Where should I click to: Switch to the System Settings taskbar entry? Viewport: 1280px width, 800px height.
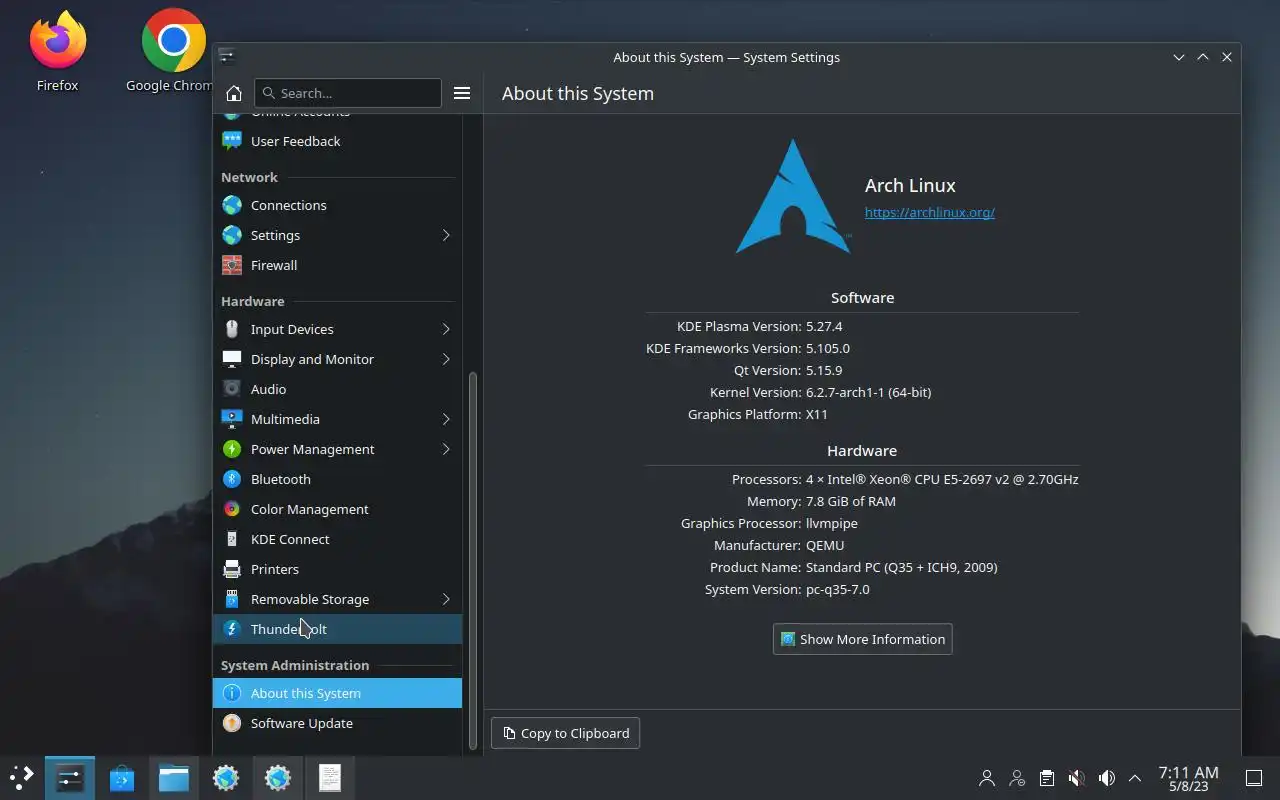coord(69,777)
